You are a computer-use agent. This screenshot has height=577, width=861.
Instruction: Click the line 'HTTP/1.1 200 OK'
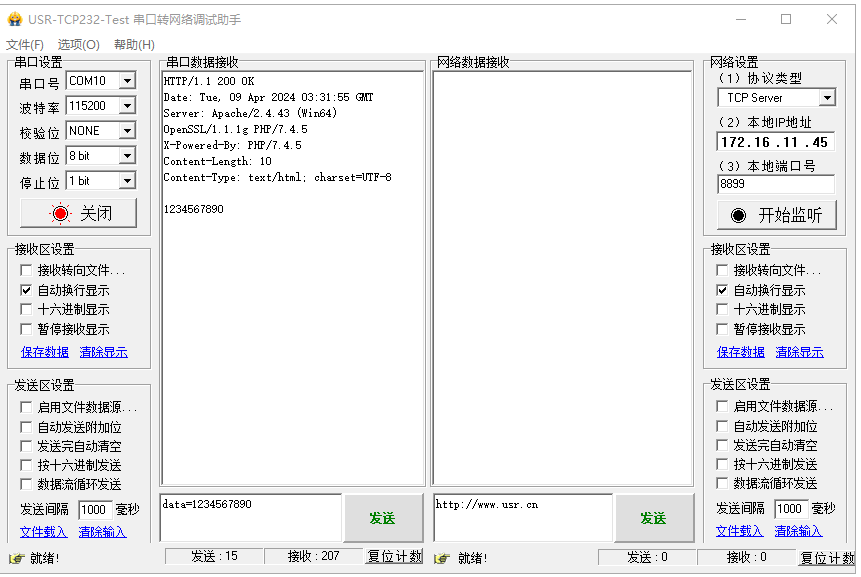click(x=209, y=81)
